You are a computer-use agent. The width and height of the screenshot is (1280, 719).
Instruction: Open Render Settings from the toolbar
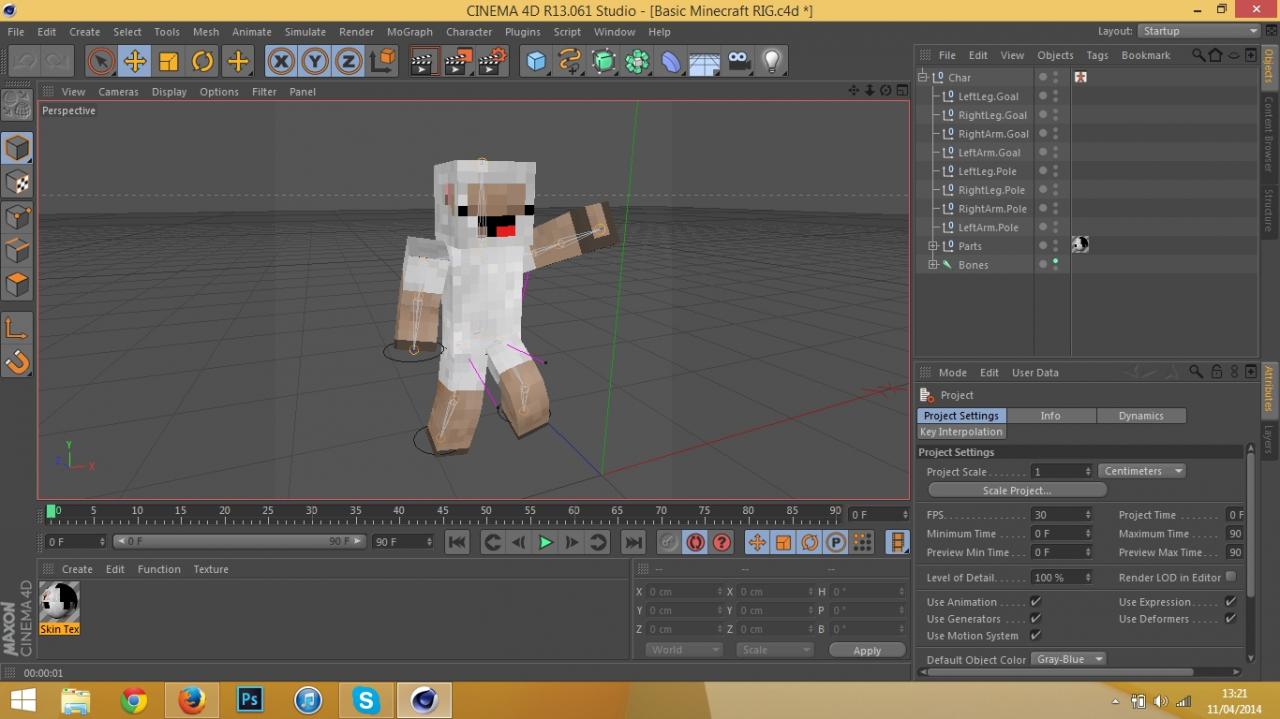pos(489,61)
